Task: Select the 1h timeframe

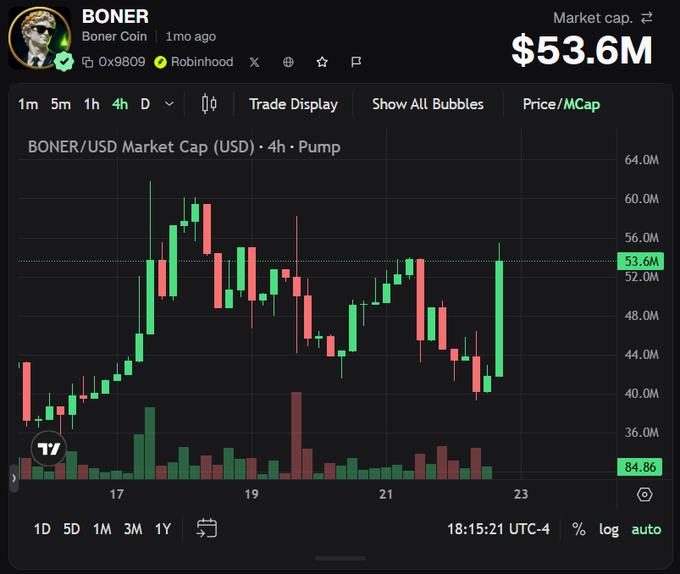Action: point(92,104)
